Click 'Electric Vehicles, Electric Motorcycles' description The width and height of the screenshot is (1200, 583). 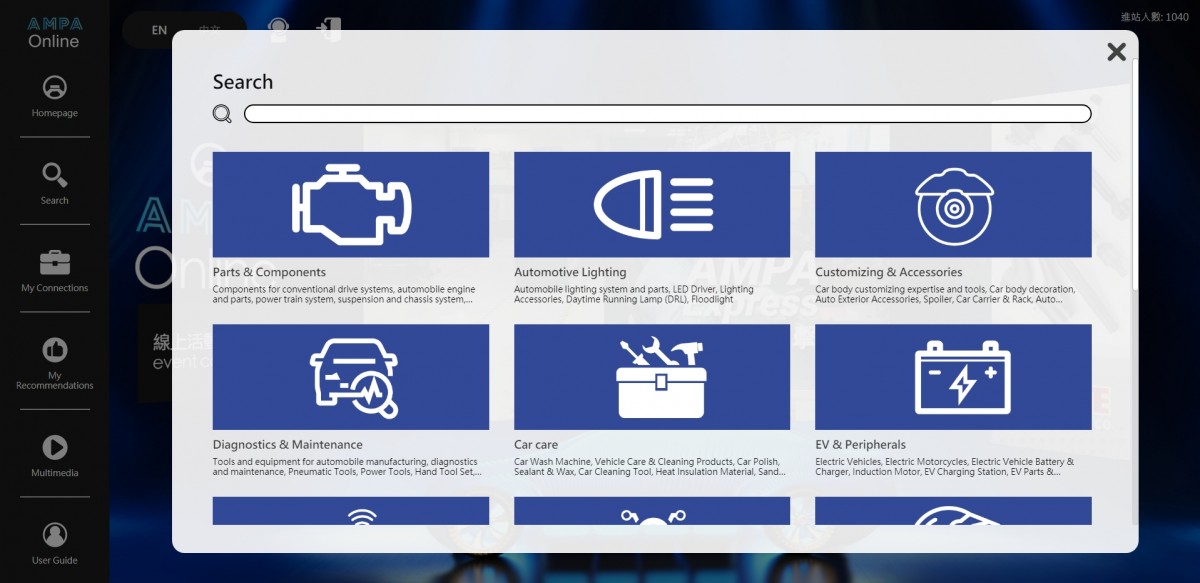[x=945, y=467]
